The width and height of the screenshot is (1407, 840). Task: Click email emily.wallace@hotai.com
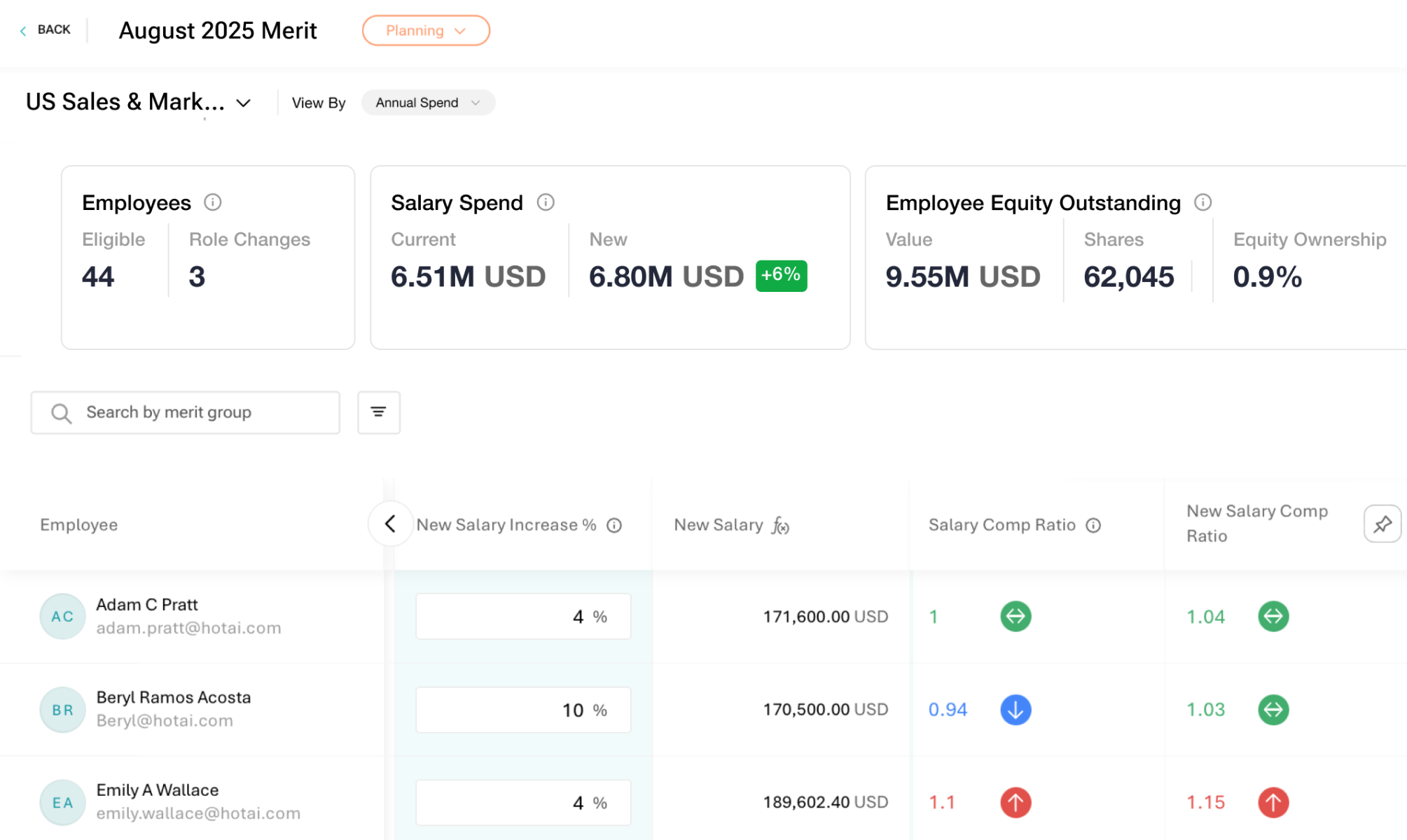click(x=198, y=813)
